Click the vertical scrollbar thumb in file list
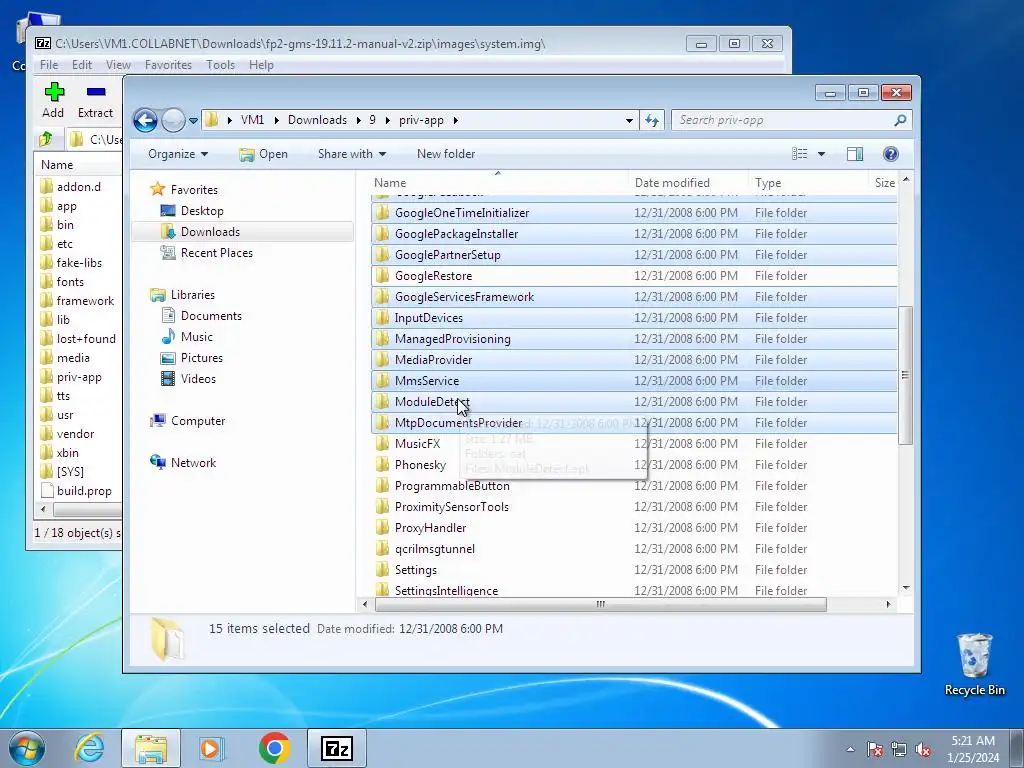The height and width of the screenshot is (768, 1024). [x=905, y=376]
